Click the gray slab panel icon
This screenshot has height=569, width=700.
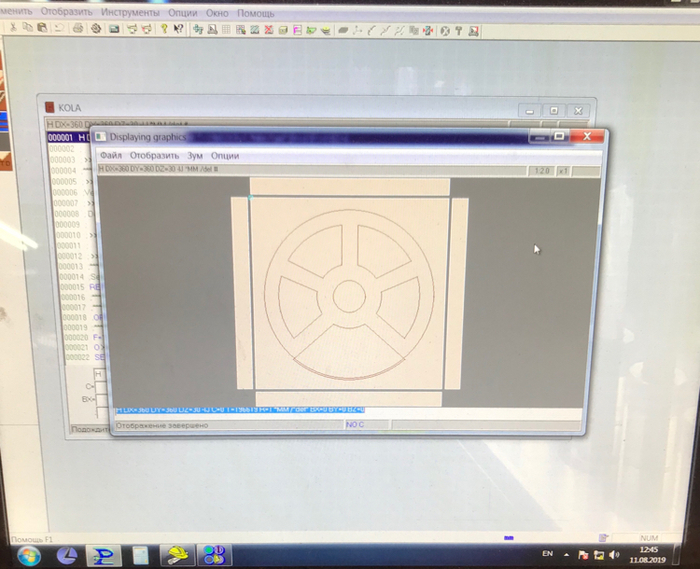click(x=343, y=30)
